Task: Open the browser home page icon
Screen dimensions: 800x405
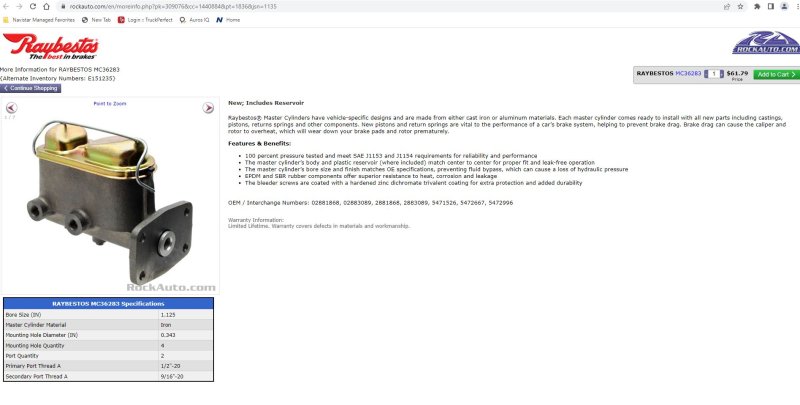Action: click(x=46, y=7)
